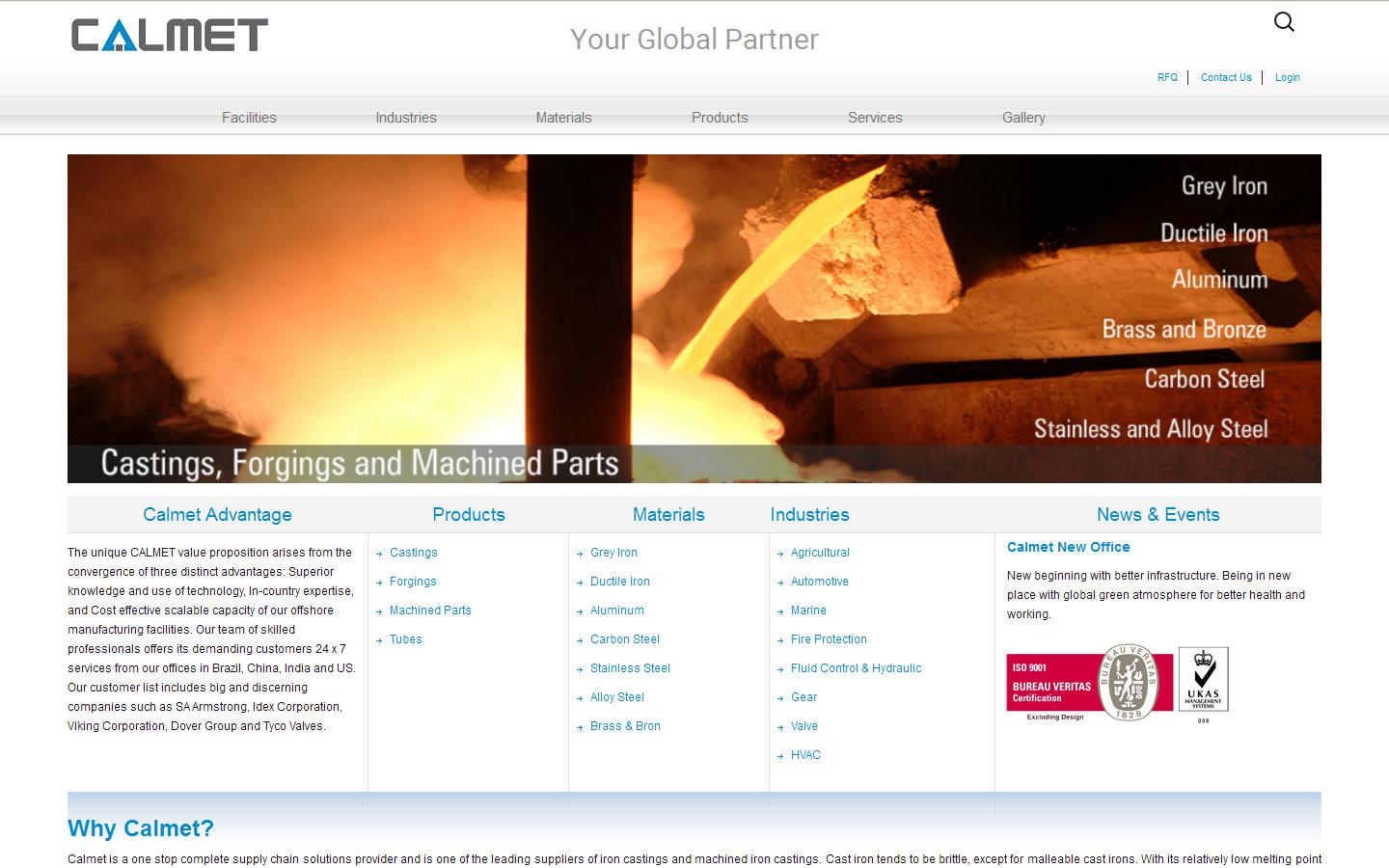The height and width of the screenshot is (868, 1389).
Task: Open the search using the magnifier icon
Action: click(x=1283, y=21)
